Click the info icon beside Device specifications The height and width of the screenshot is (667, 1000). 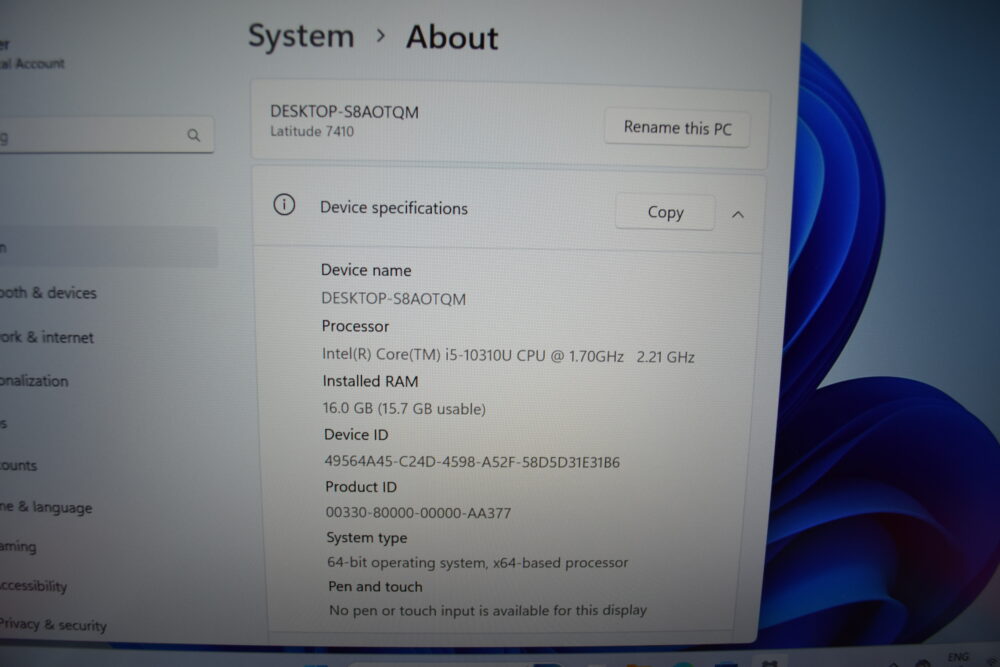(284, 205)
